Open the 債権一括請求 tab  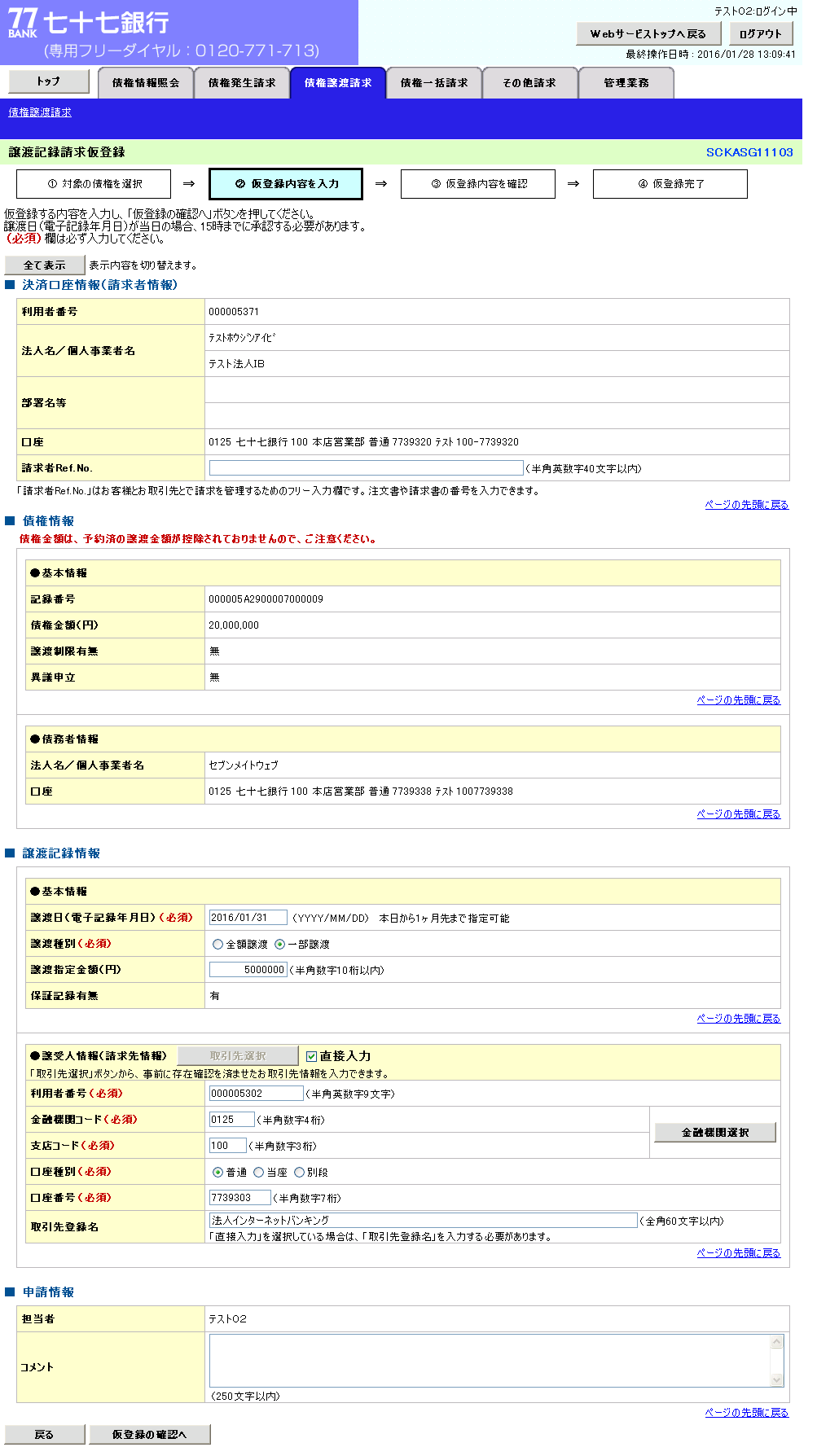pos(434,83)
